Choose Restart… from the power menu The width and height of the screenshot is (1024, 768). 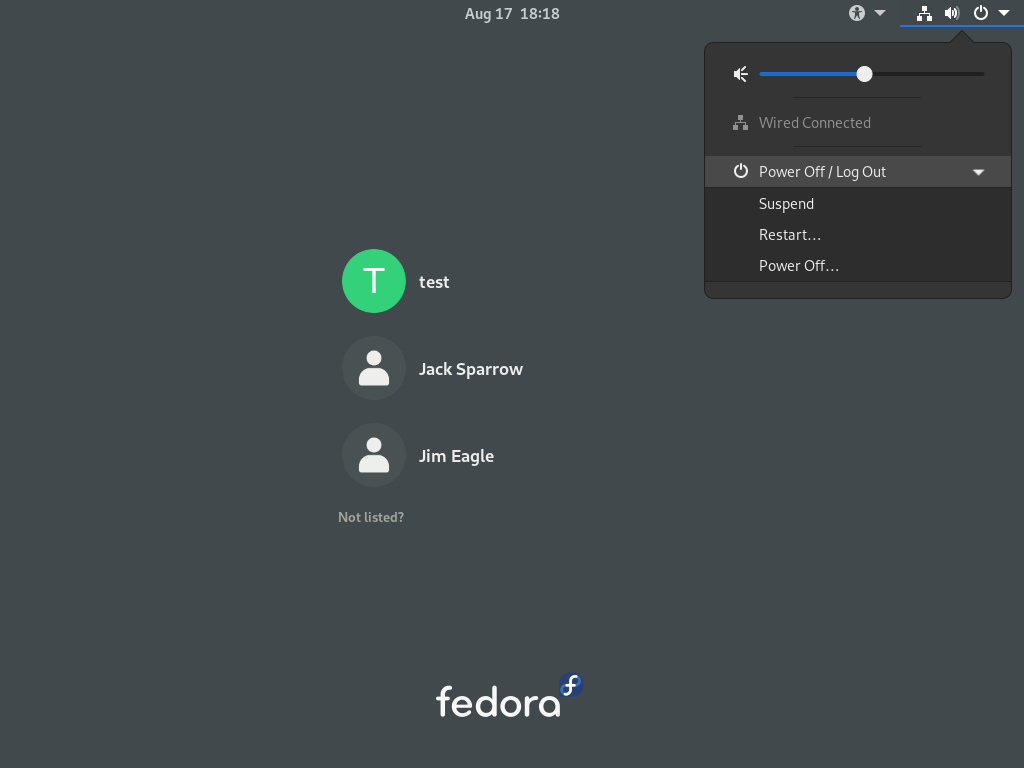[858, 235]
